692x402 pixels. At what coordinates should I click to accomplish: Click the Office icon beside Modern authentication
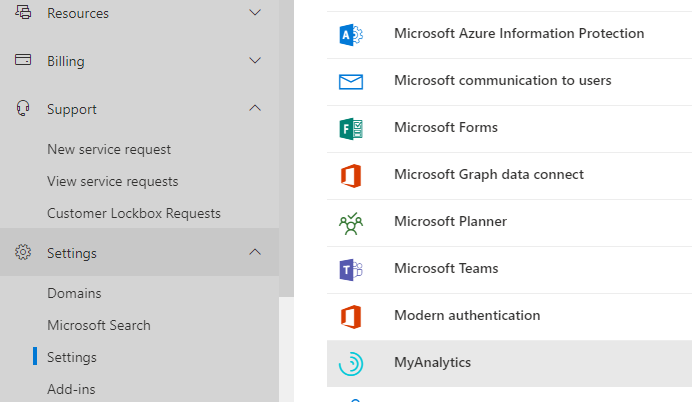[351, 317]
